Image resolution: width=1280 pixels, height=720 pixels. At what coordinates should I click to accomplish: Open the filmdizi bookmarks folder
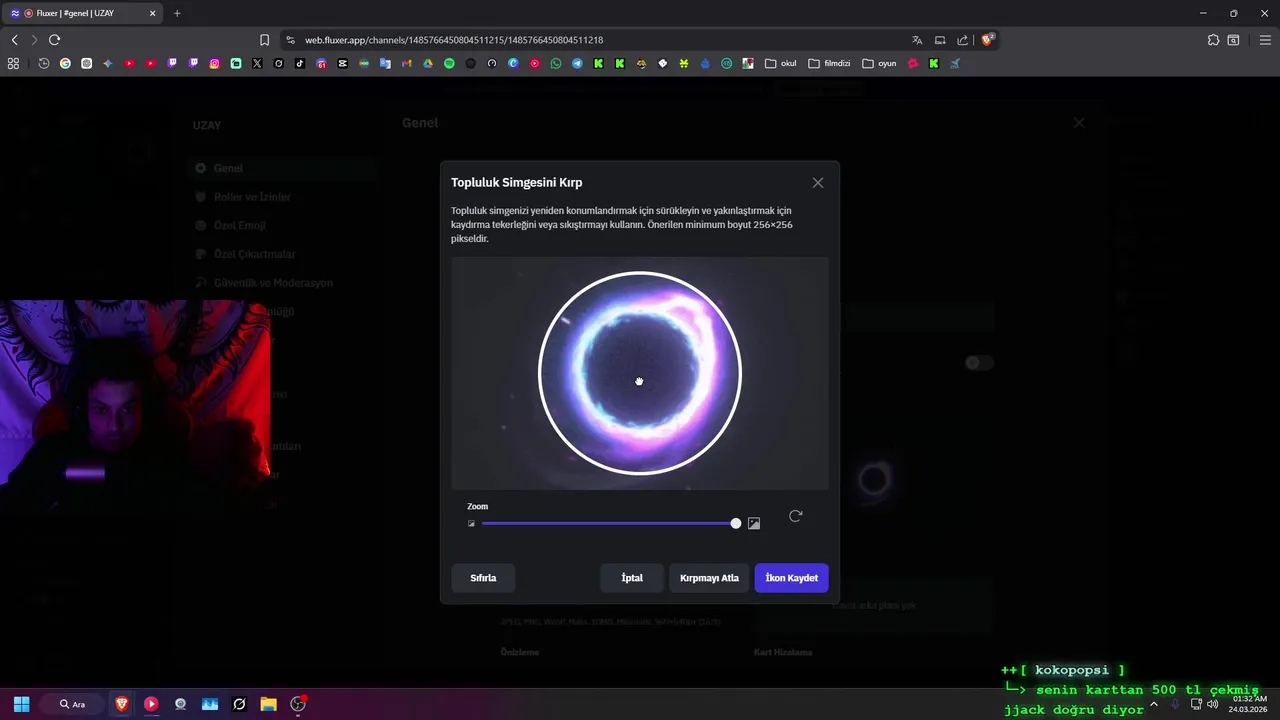pos(829,63)
